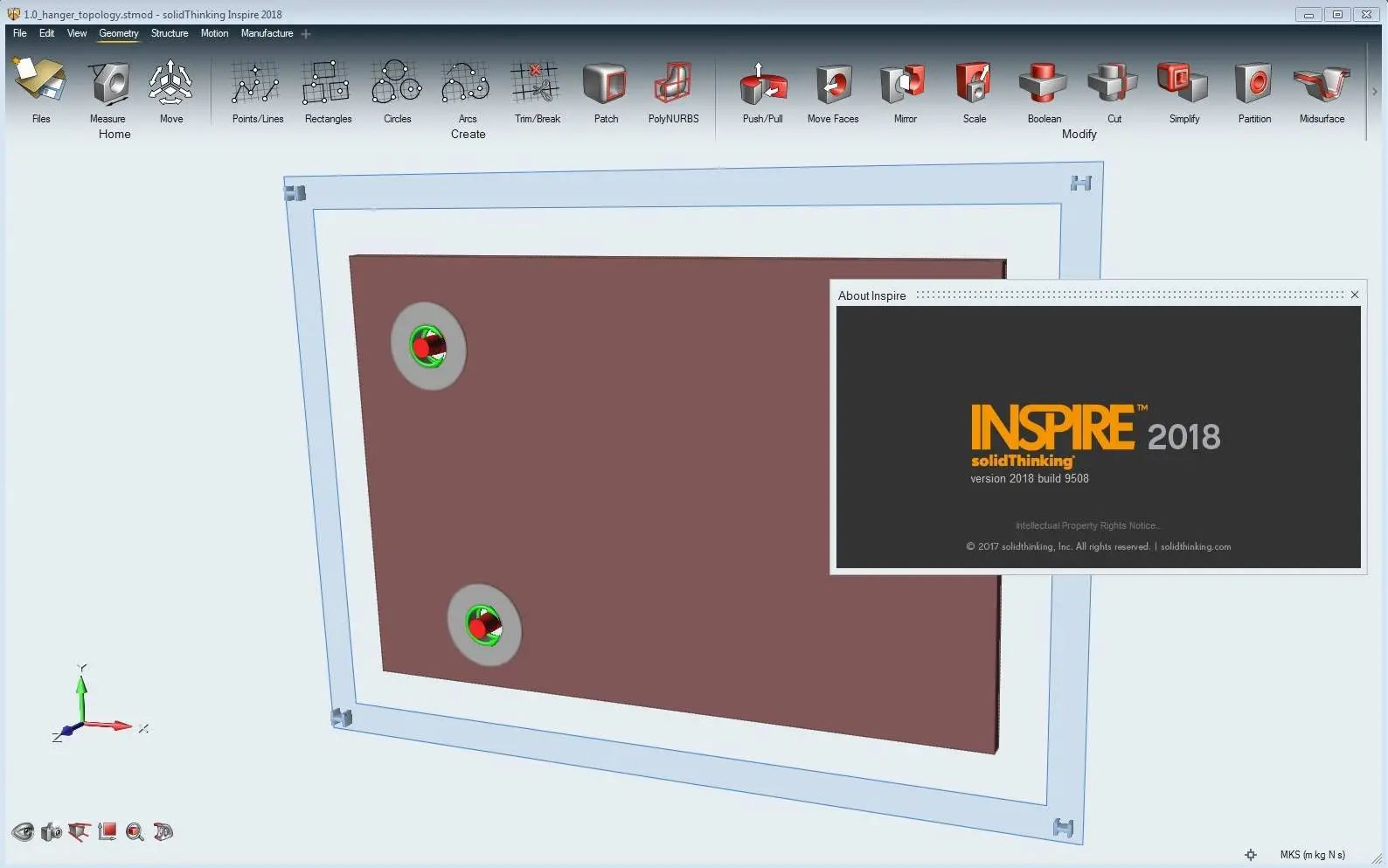Viewport: 1388px width, 868px height.
Task: Open the Boolean tool
Action: 1043,84
